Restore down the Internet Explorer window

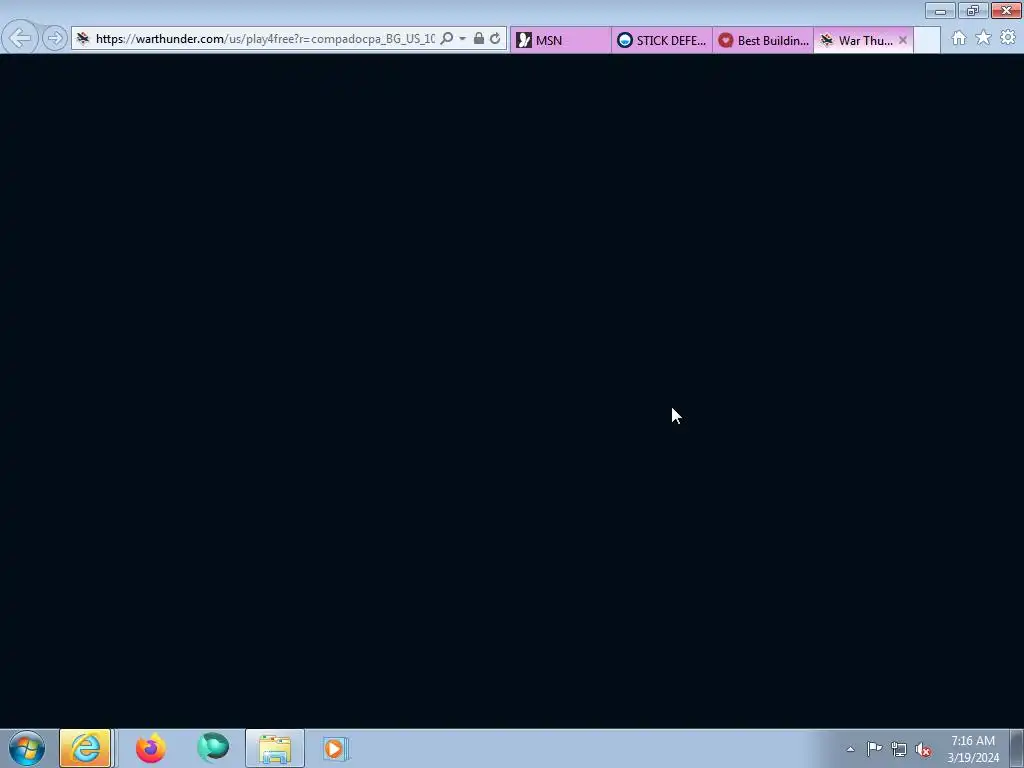click(973, 10)
